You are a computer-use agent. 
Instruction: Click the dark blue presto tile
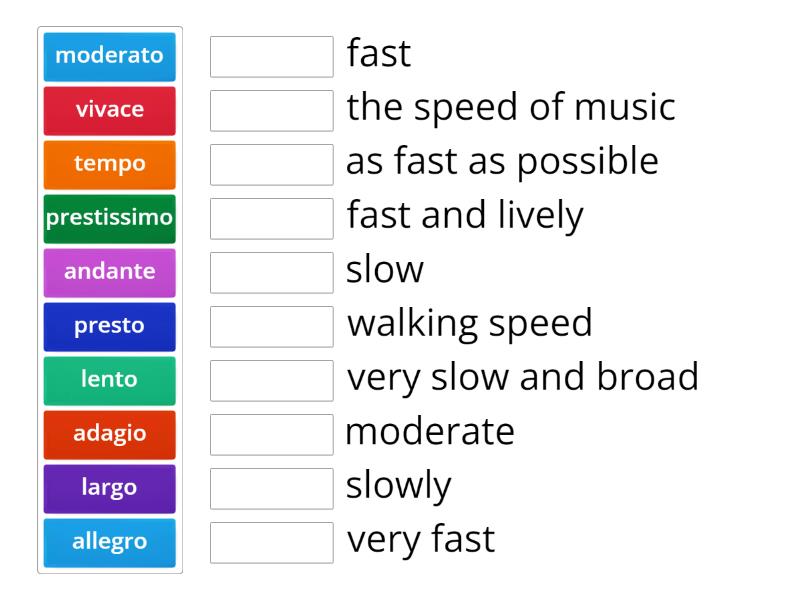(x=110, y=327)
